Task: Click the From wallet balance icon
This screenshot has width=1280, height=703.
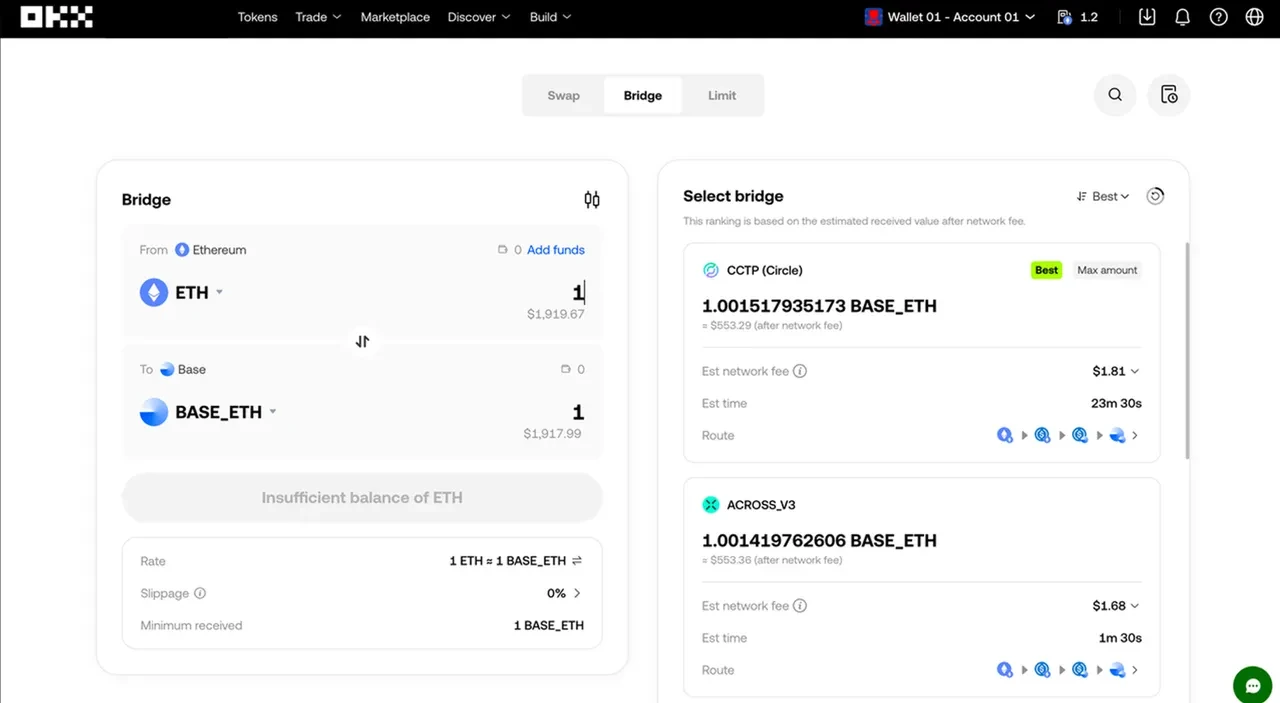Action: (x=503, y=250)
